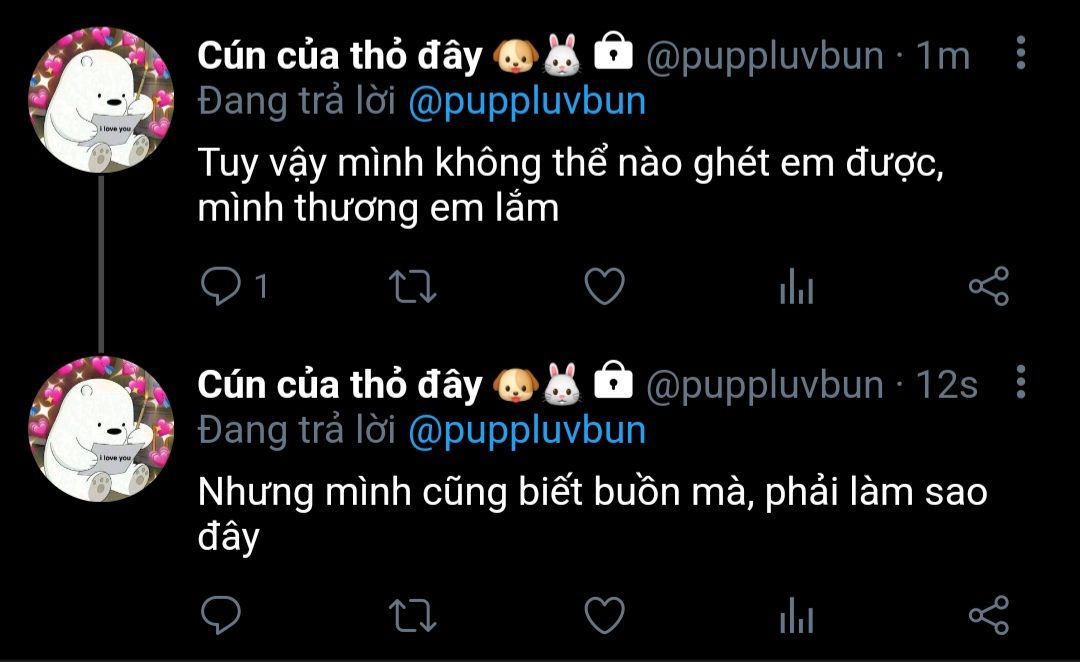Open profile picture of the second tweet
This screenshot has height=662, width=1080.
(101, 428)
